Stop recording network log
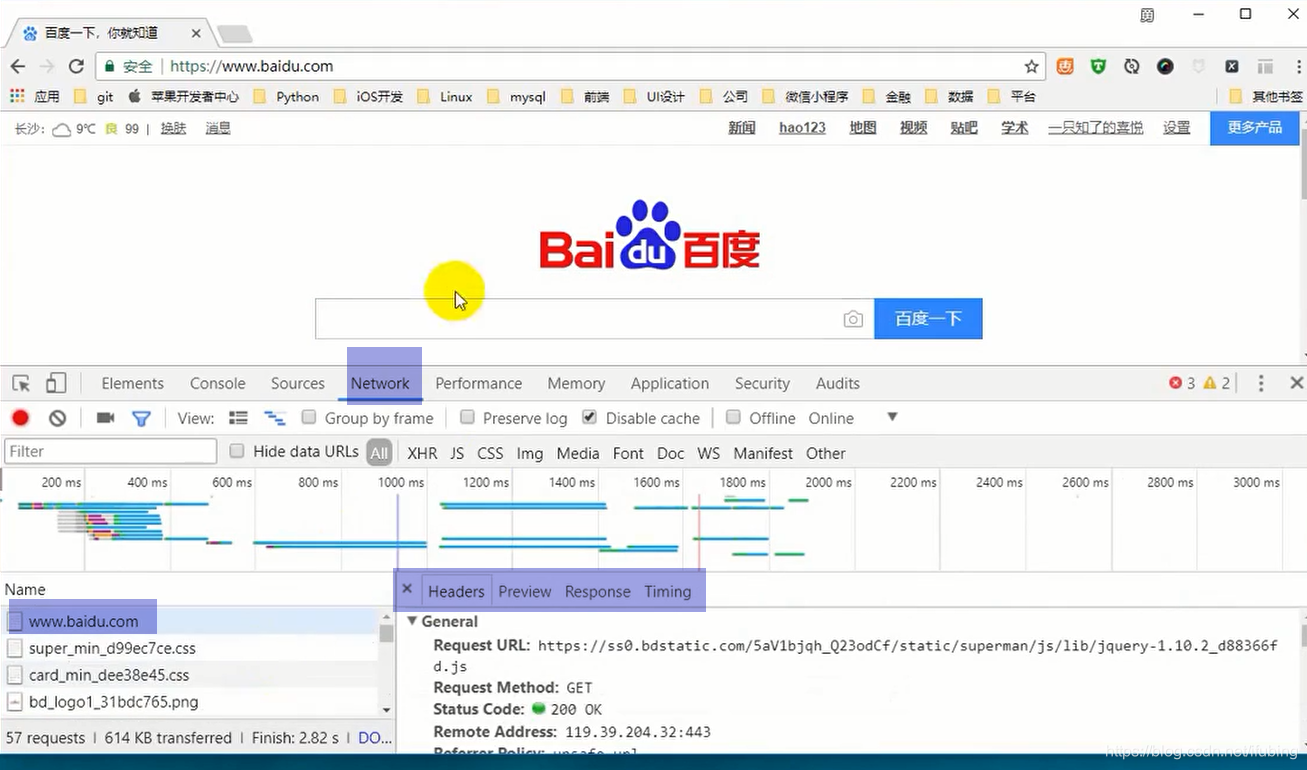The image size is (1307, 770). pos(20,418)
